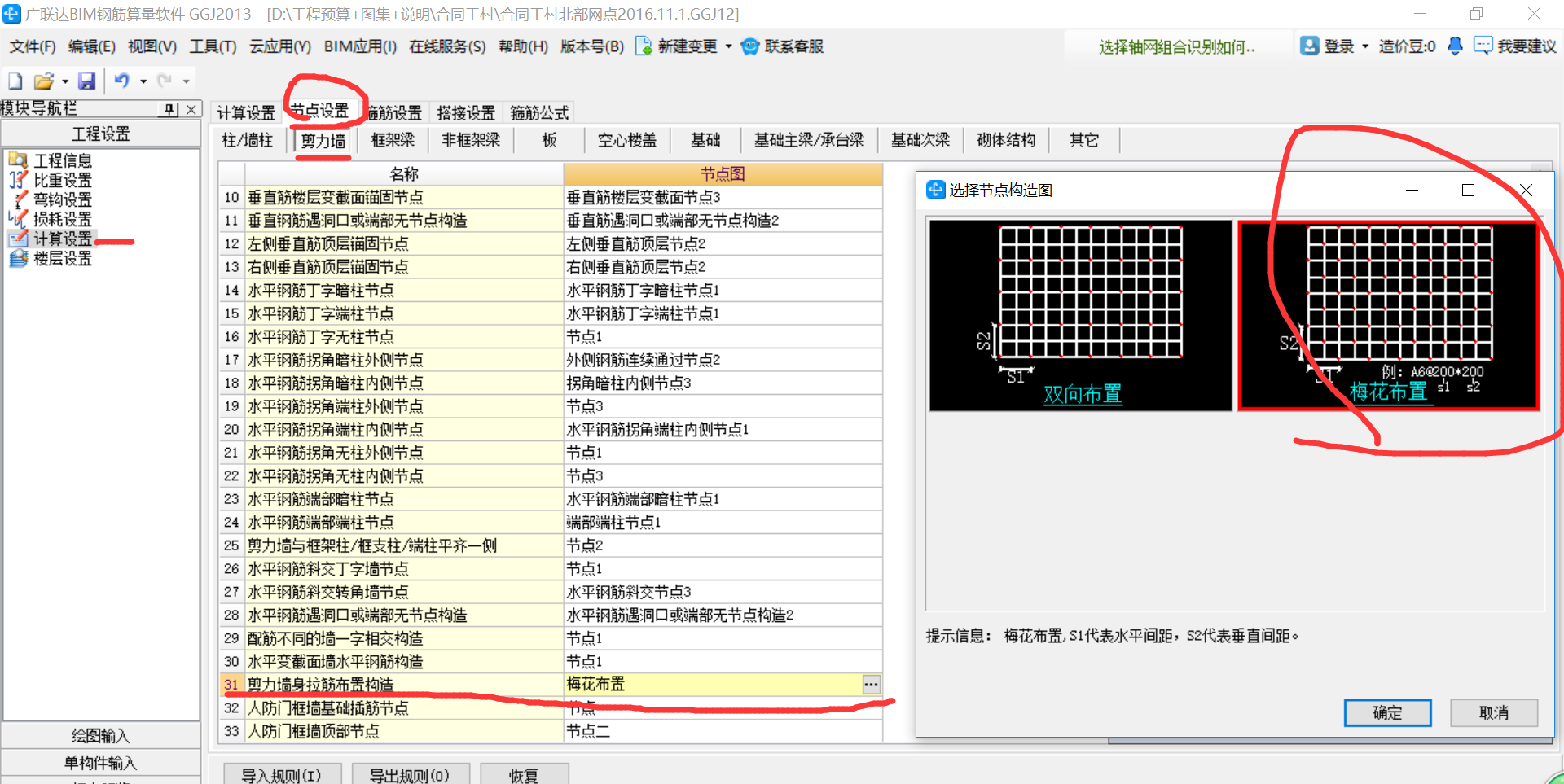Select the 基础主梁/承台梁 tab
The width and height of the screenshot is (1564, 784).
pyautogui.click(x=809, y=140)
